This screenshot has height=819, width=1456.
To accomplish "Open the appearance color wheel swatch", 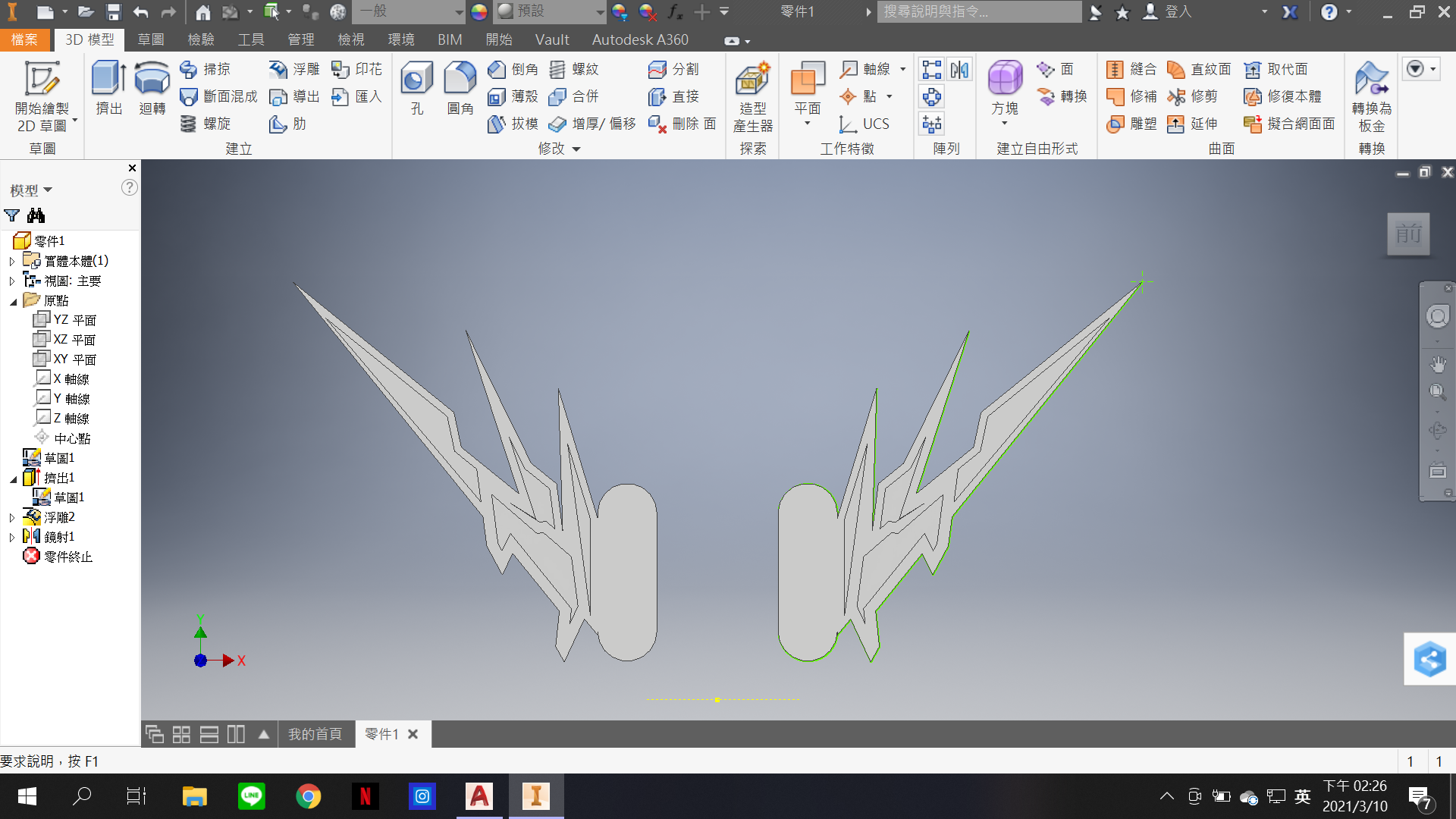I will tap(479, 11).
